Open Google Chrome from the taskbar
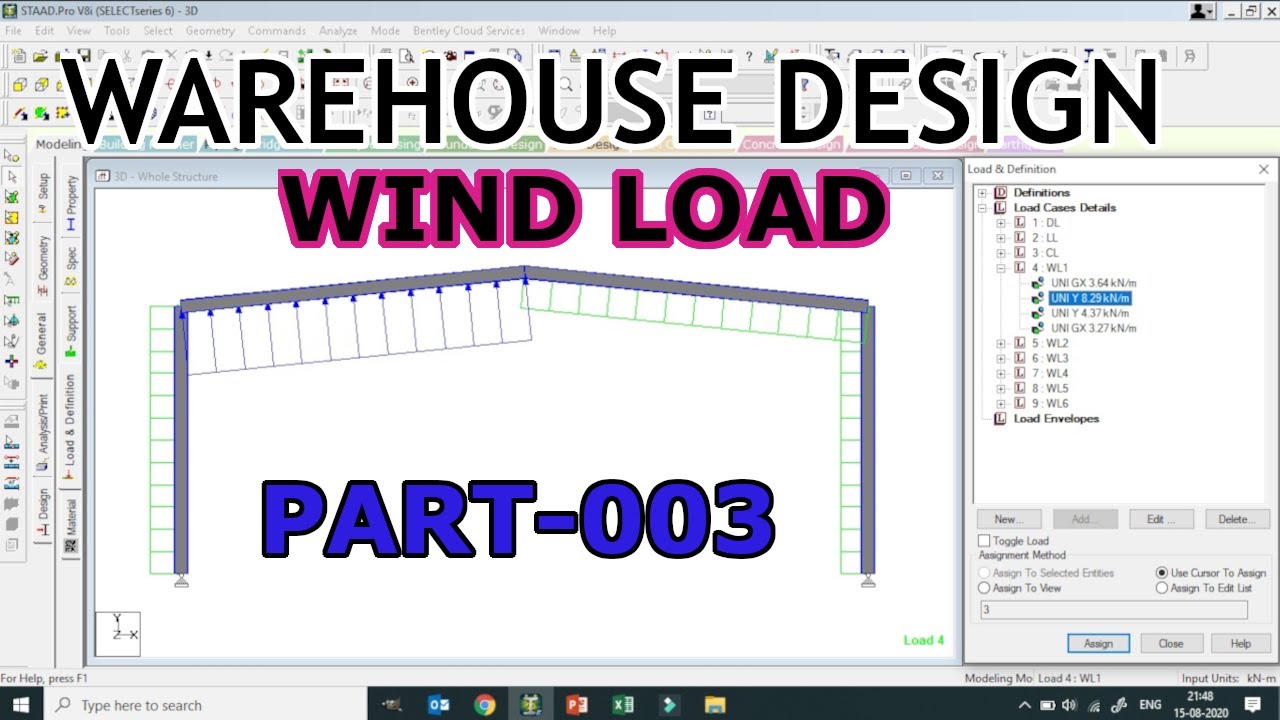This screenshot has width=1280, height=720. (x=485, y=704)
